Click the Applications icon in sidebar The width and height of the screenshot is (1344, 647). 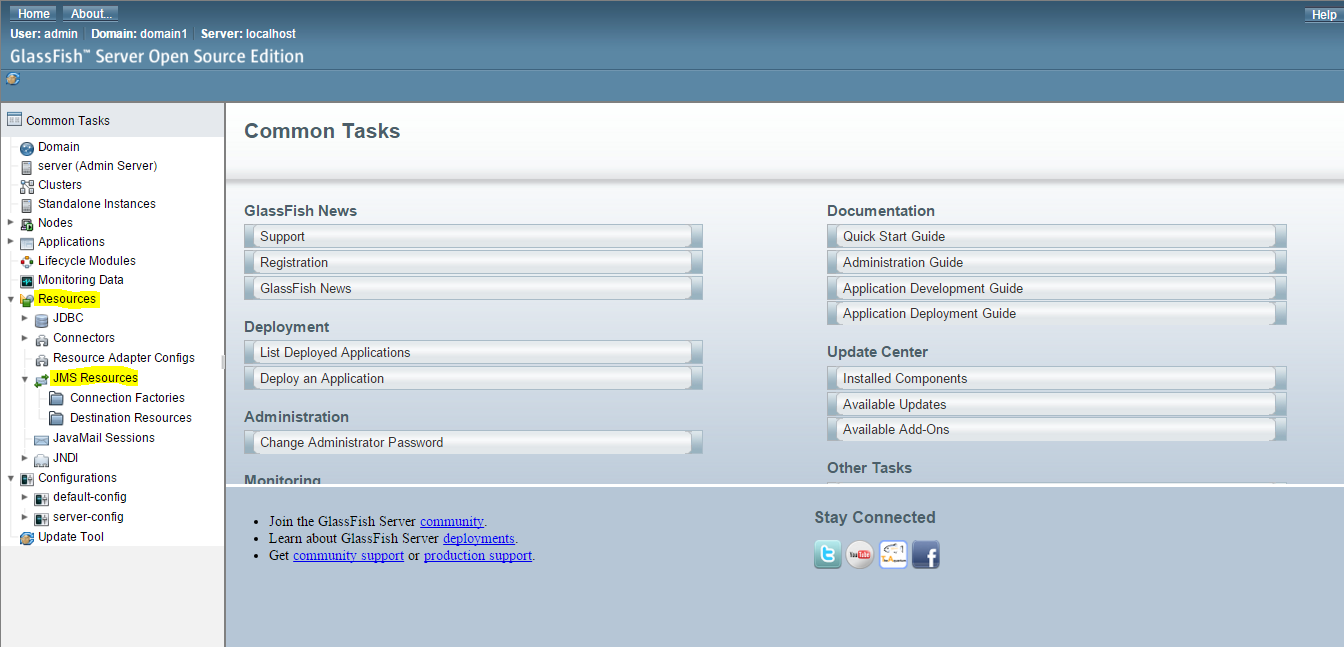pos(27,243)
